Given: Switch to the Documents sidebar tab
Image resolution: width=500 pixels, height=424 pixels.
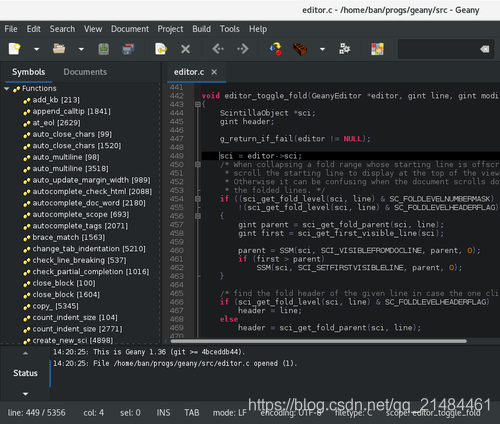Looking at the screenshot, I should point(85,72).
